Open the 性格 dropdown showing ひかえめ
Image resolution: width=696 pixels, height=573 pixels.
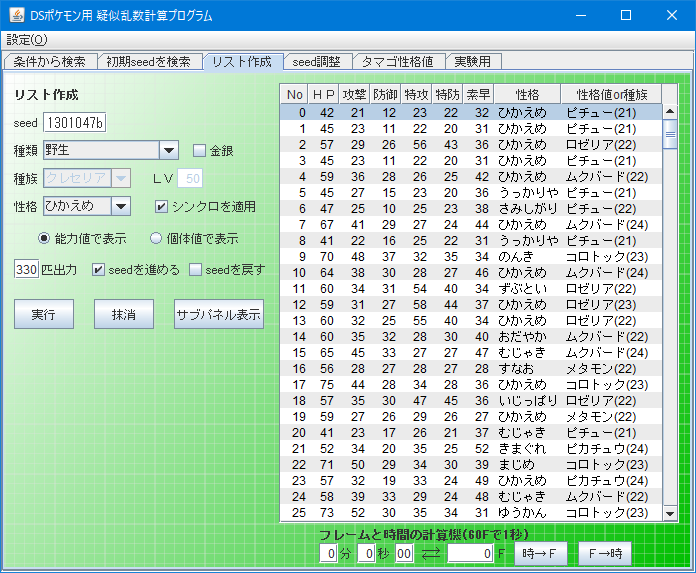(x=87, y=206)
